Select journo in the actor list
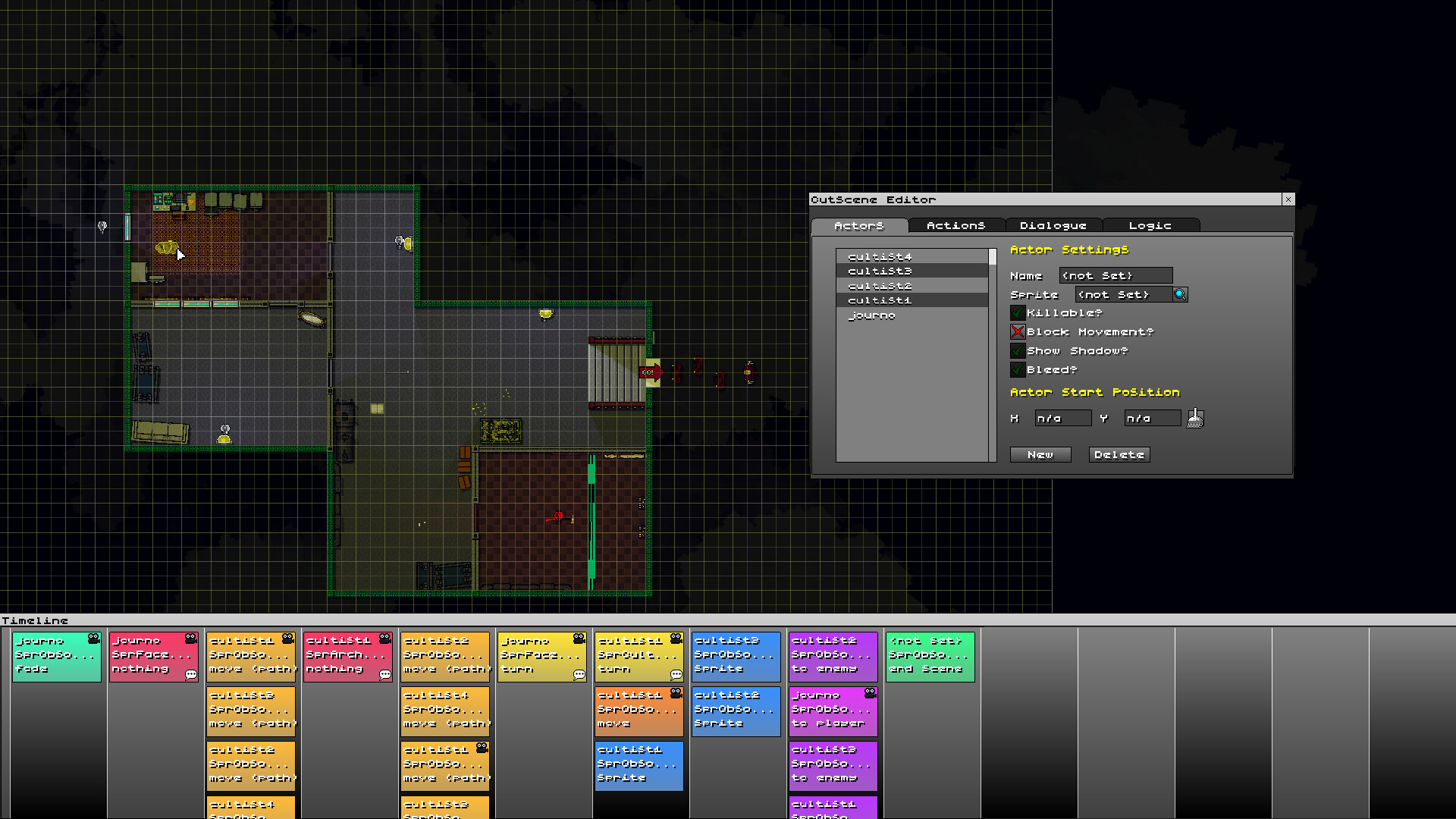Viewport: 1456px width, 819px height. [x=872, y=315]
